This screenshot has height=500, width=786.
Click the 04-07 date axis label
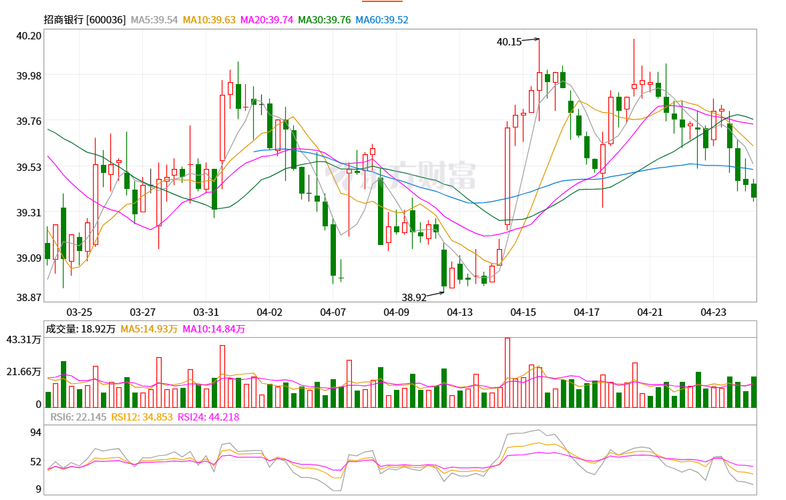point(333,312)
